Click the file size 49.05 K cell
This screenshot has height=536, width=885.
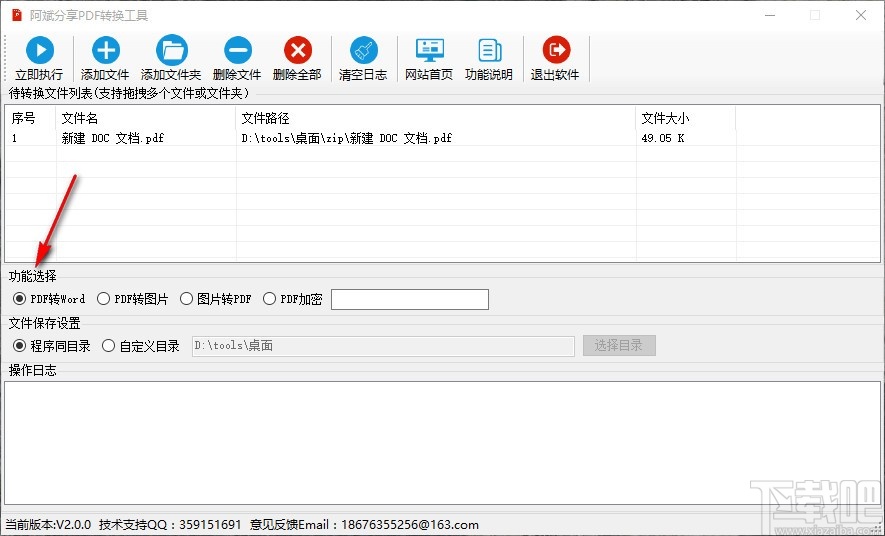[x=663, y=138]
